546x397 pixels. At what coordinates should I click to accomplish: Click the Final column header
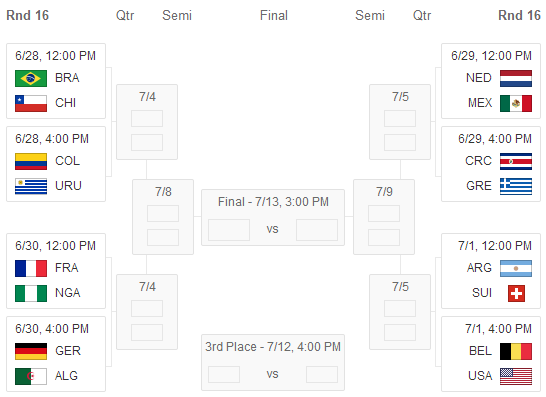274,15
